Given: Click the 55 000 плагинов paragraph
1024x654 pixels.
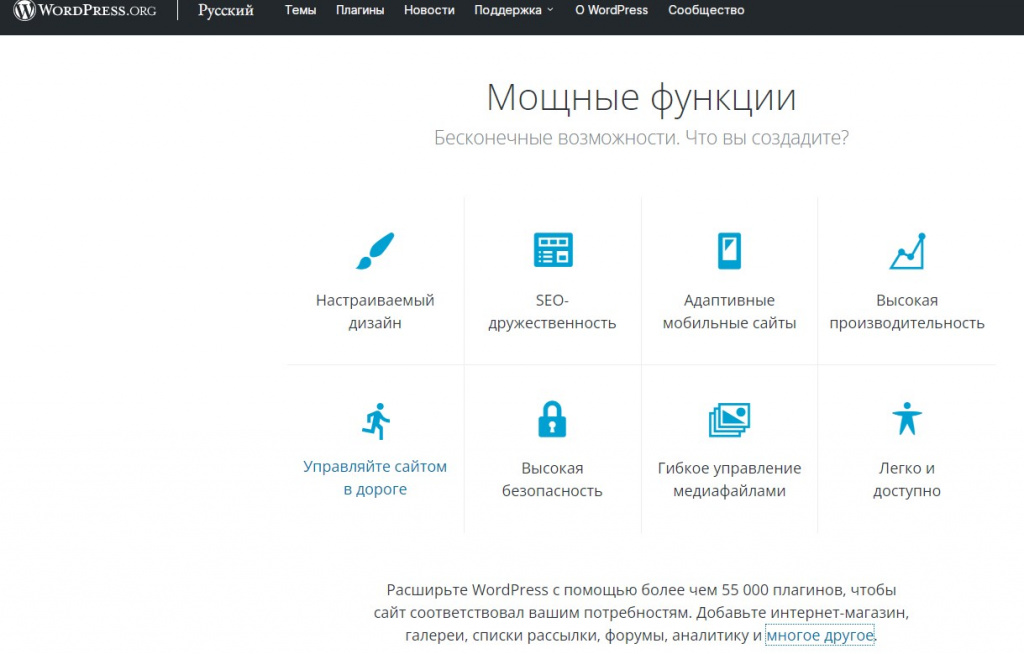Looking at the screenshot, I should click(641, 612).
